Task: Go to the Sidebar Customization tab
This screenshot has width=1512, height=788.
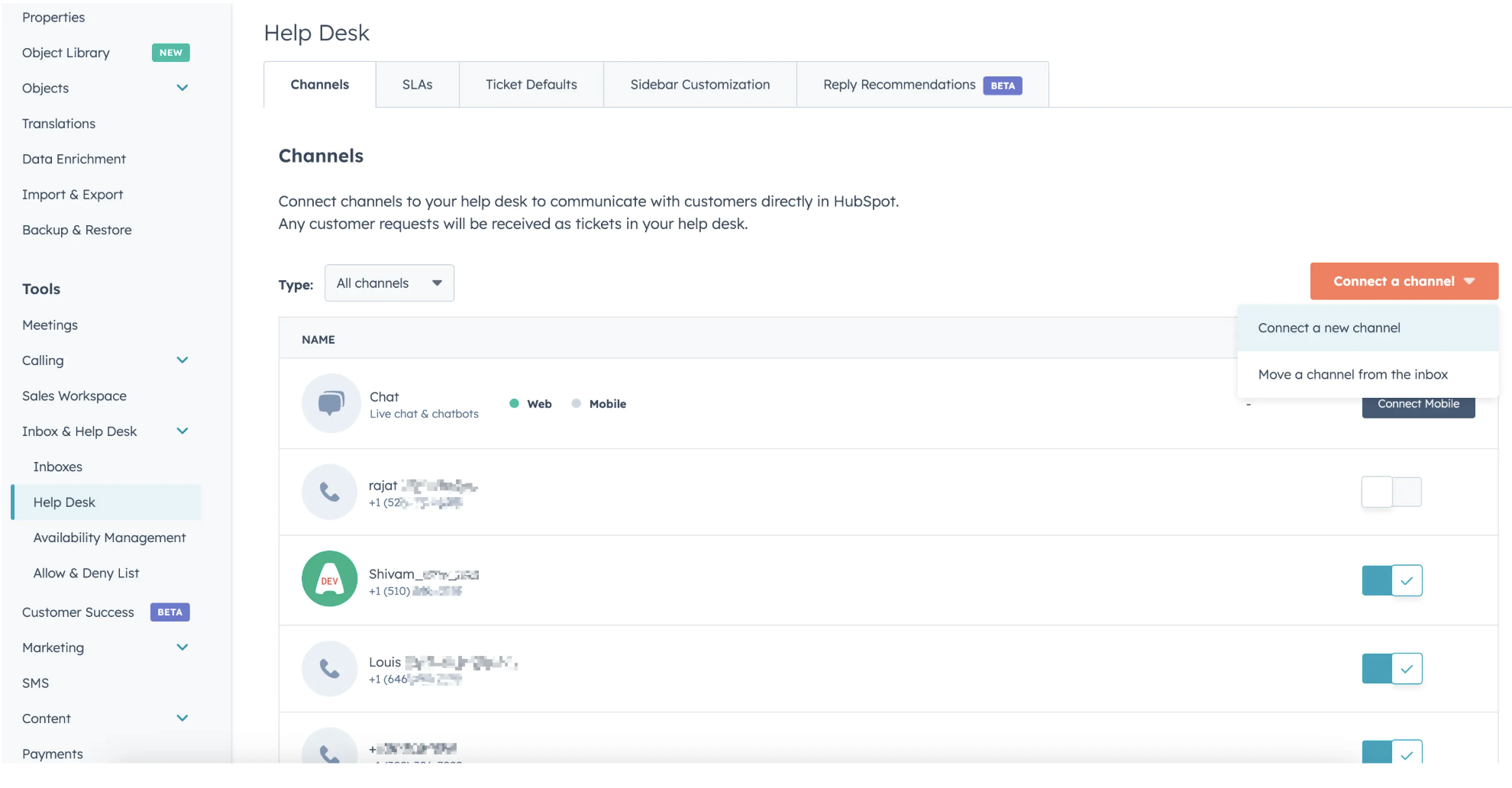Action: tap(700, 85)
